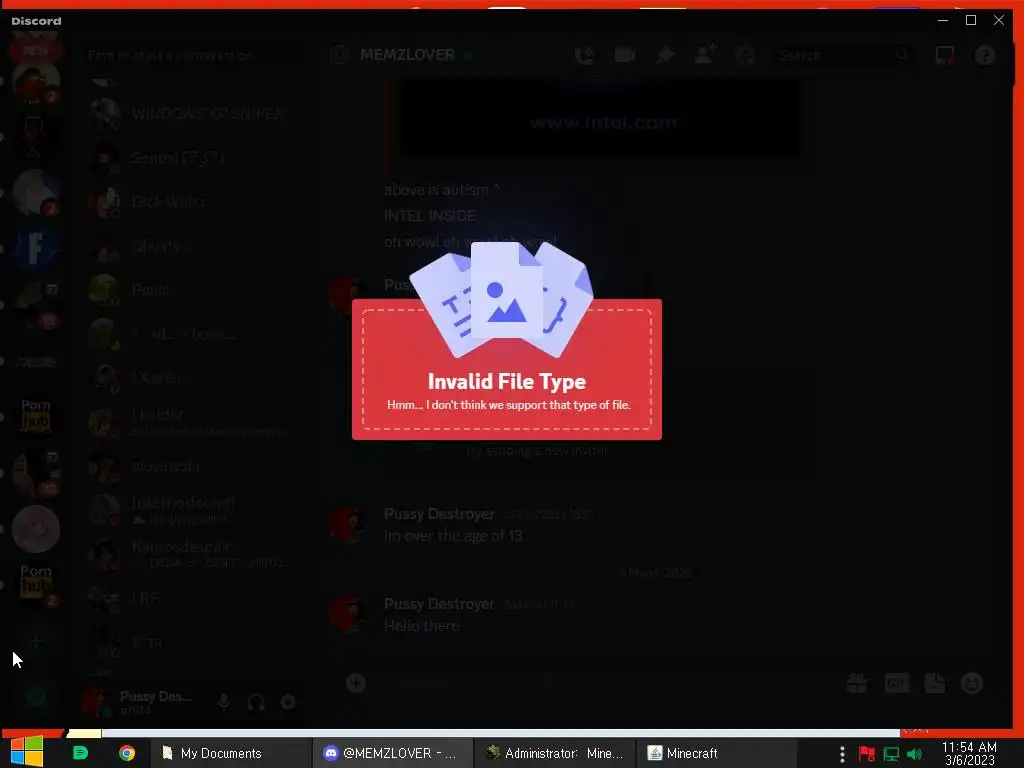Show the user profile panel icon

click(745, 56)
